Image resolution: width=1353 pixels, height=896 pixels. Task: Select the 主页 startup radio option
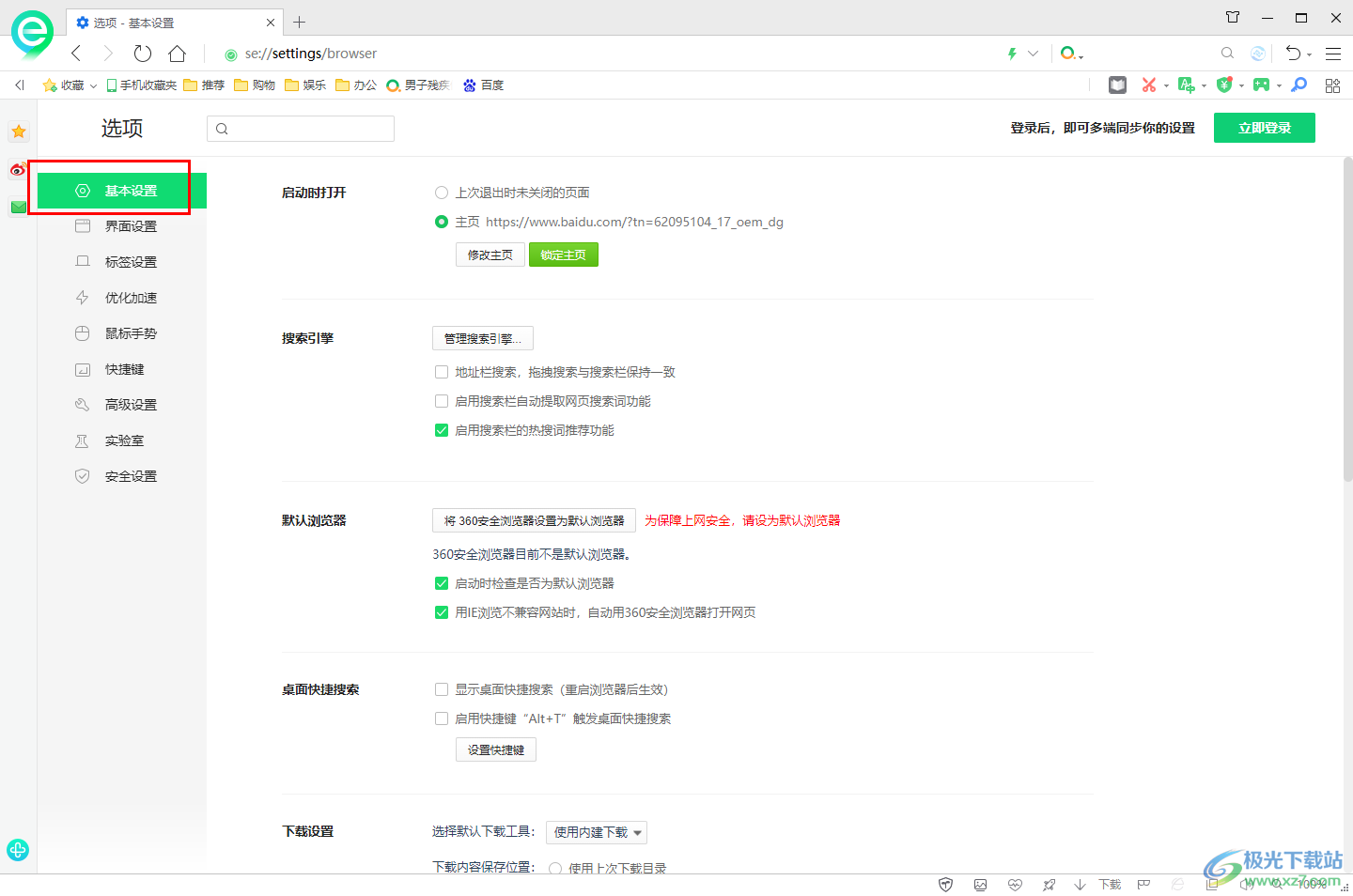pyautogui.click(x=442, y=222)
